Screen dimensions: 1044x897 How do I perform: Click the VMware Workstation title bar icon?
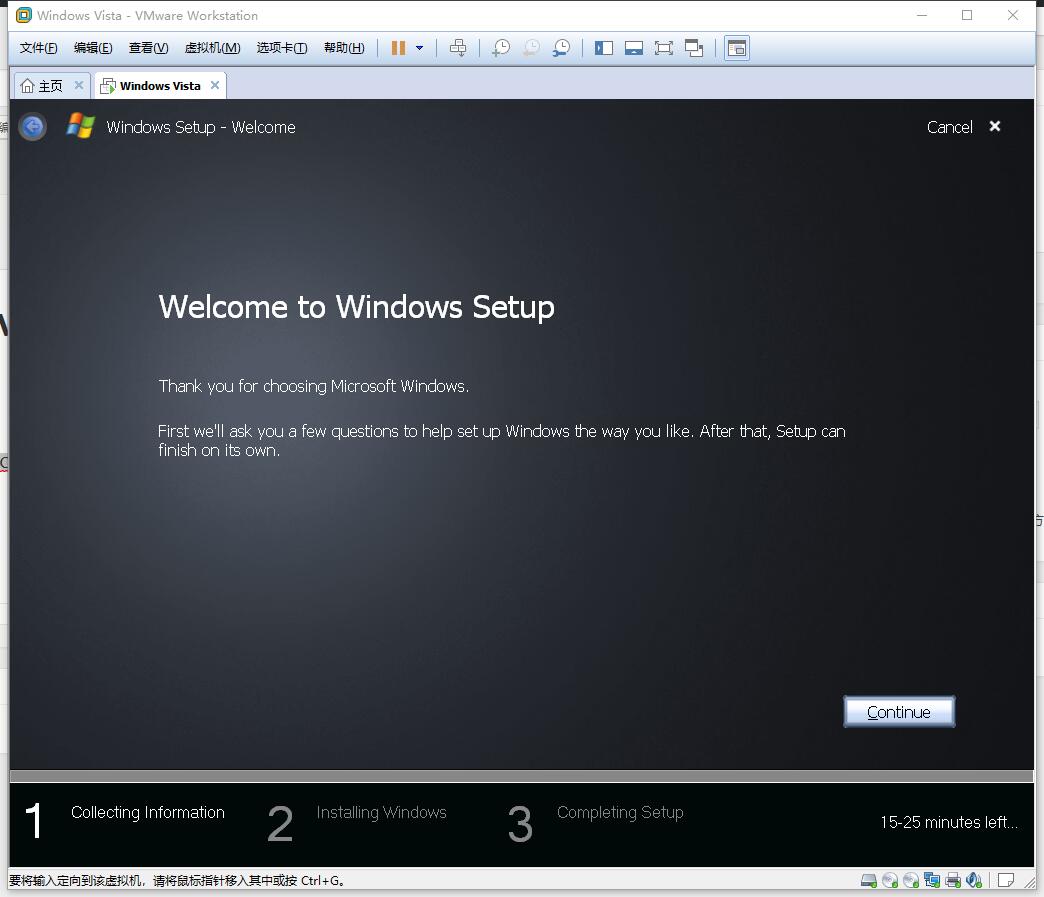point(24,15)
